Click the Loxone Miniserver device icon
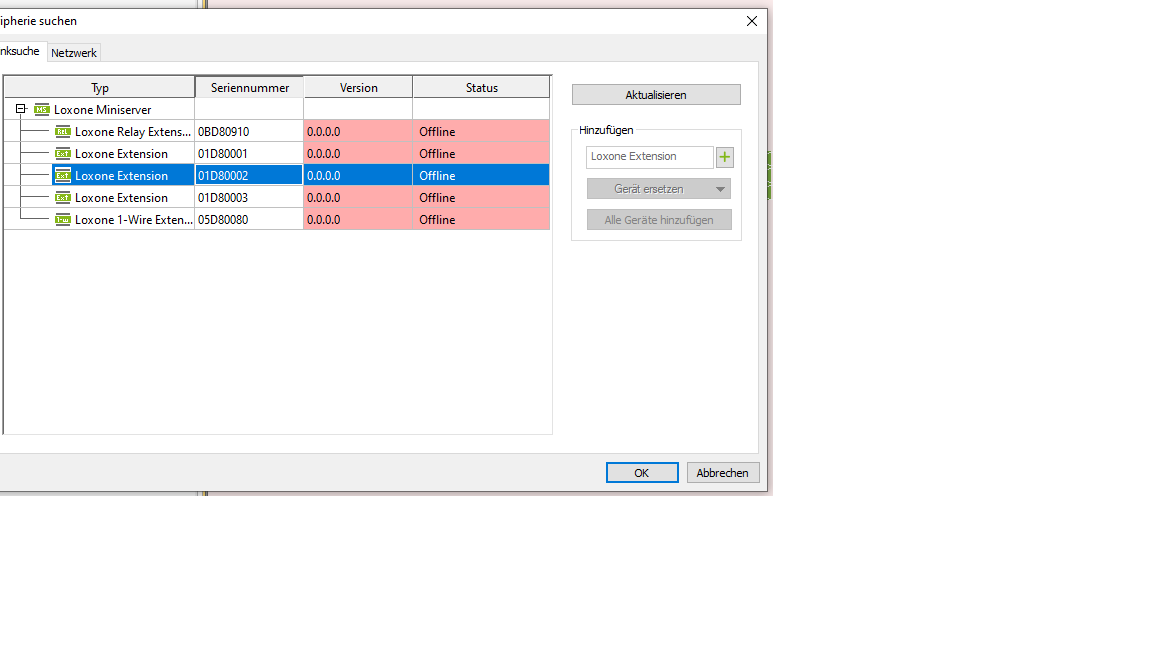This screenshot has height=648, width=1152. [42, 109]
